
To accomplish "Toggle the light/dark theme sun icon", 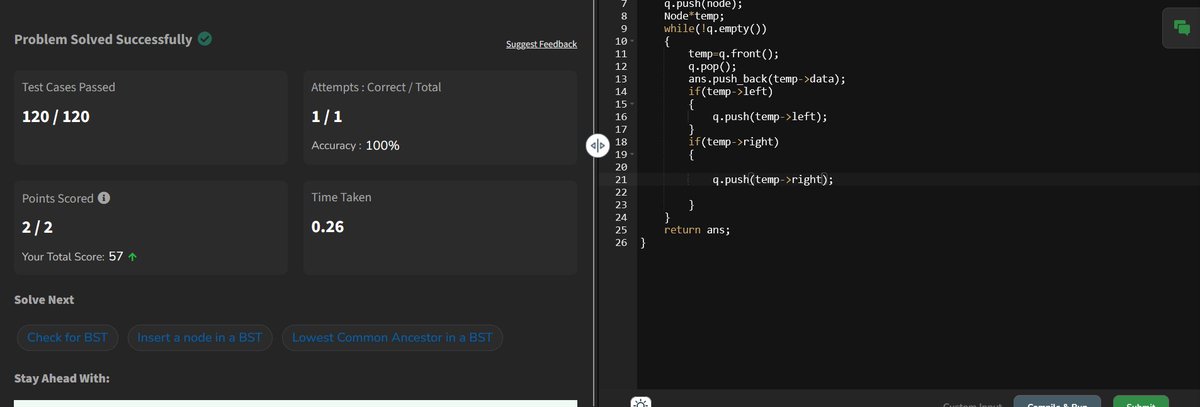I will point(641,403).
